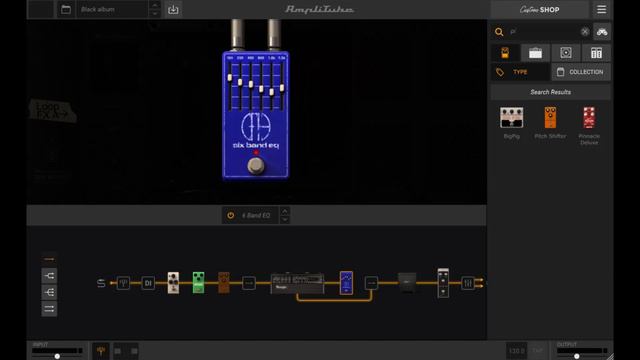This screenshot has height=360, width=640.
Task: Select the green pedal in signal chain
Action: (198, 282)
